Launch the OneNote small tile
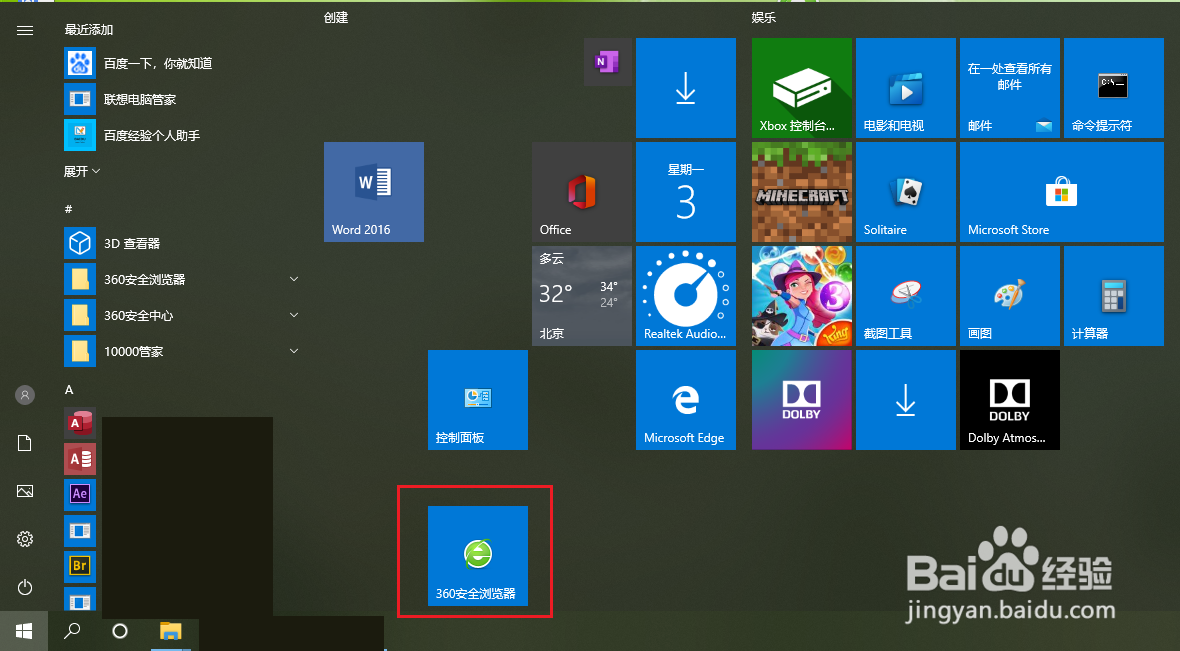The width and height of the screenshot is (1180, 651). 607,62
